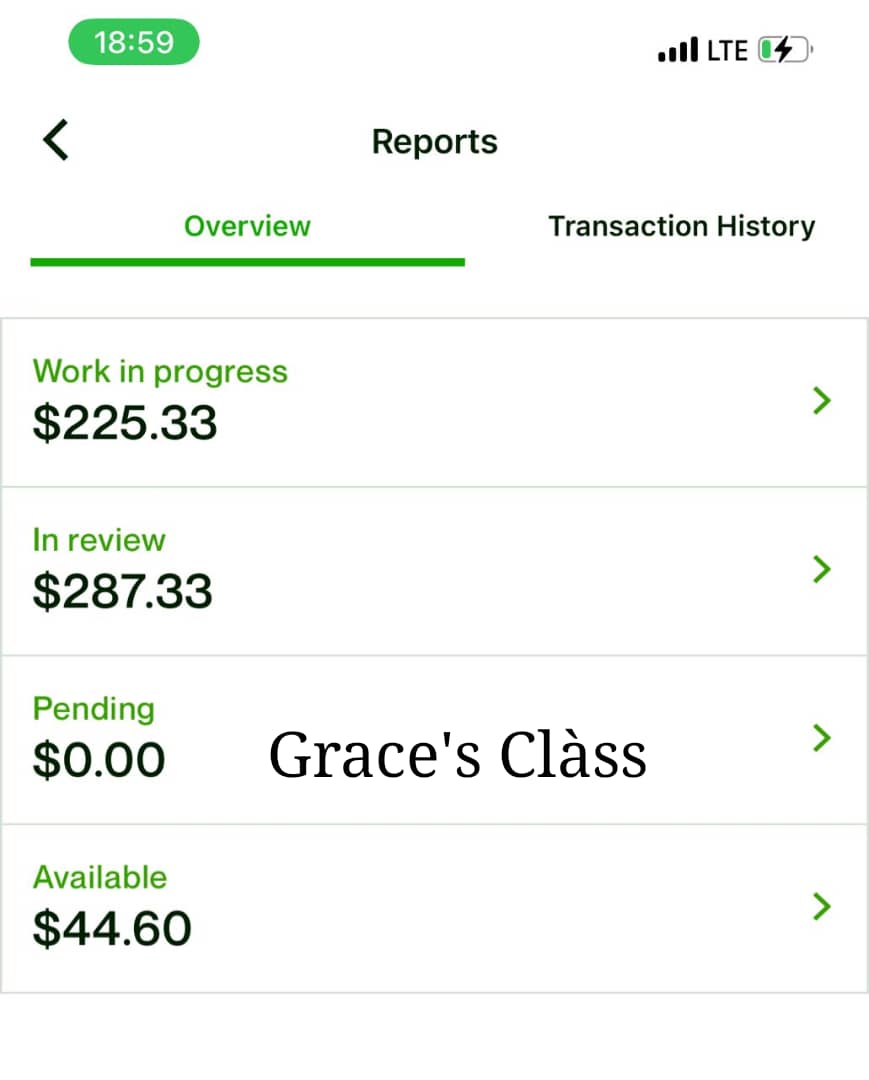Expand the In review chevron

[821, 569]
